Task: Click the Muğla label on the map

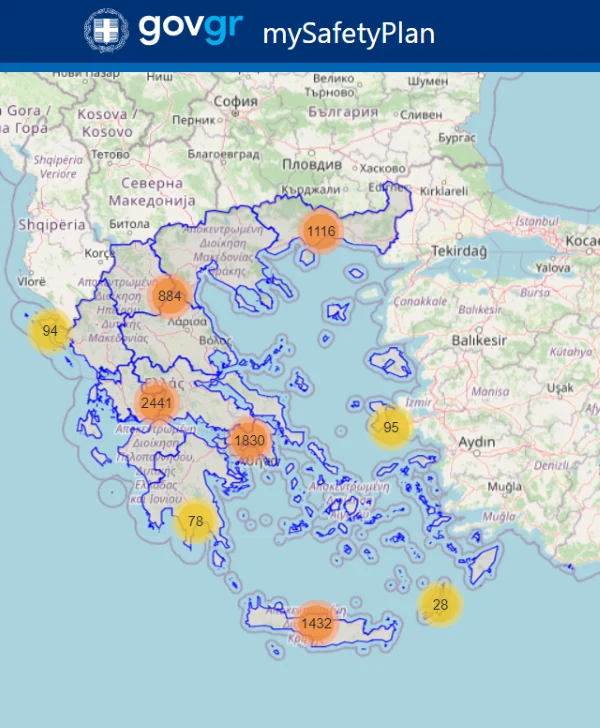Action: pos(497,486)
